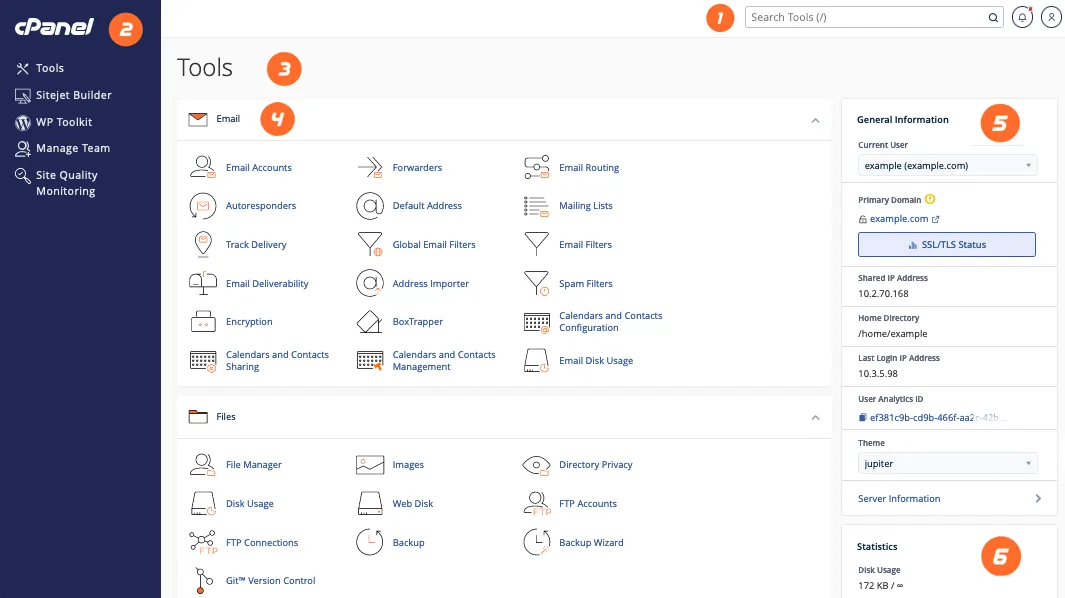Click the File Manager icon
This screenshot has width=1065, height=598.
point(203,465)
